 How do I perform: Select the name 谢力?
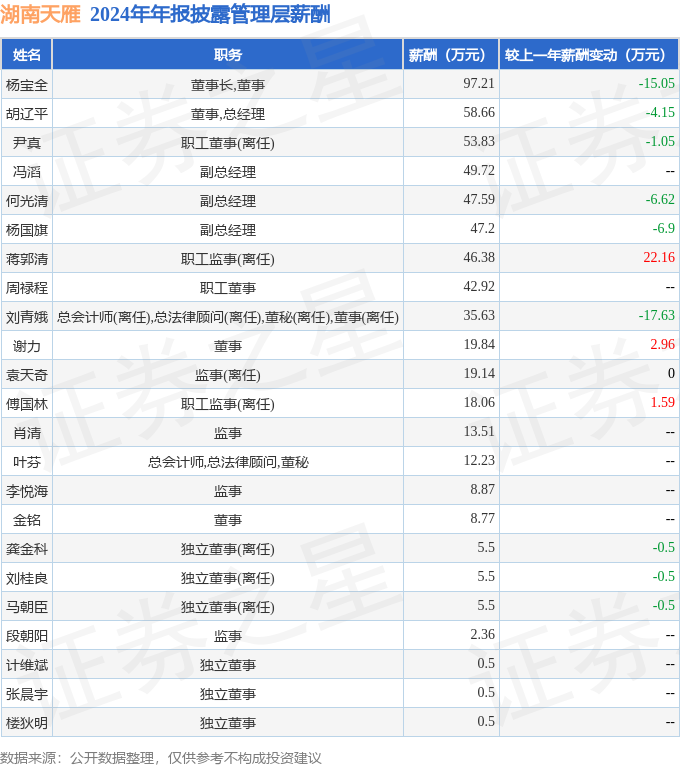[26, 346]
